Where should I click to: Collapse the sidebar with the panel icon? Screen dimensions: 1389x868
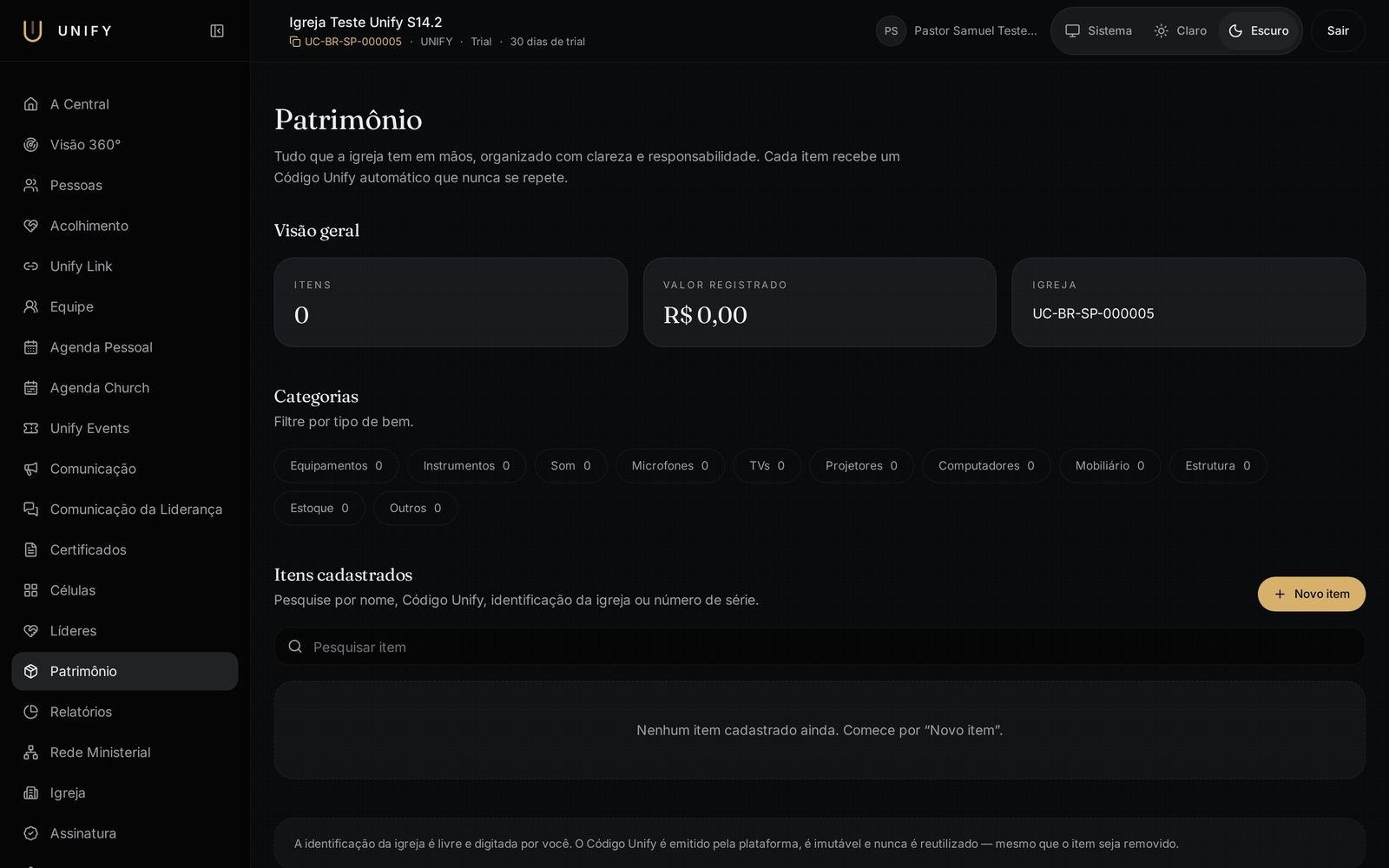point(217,31)
